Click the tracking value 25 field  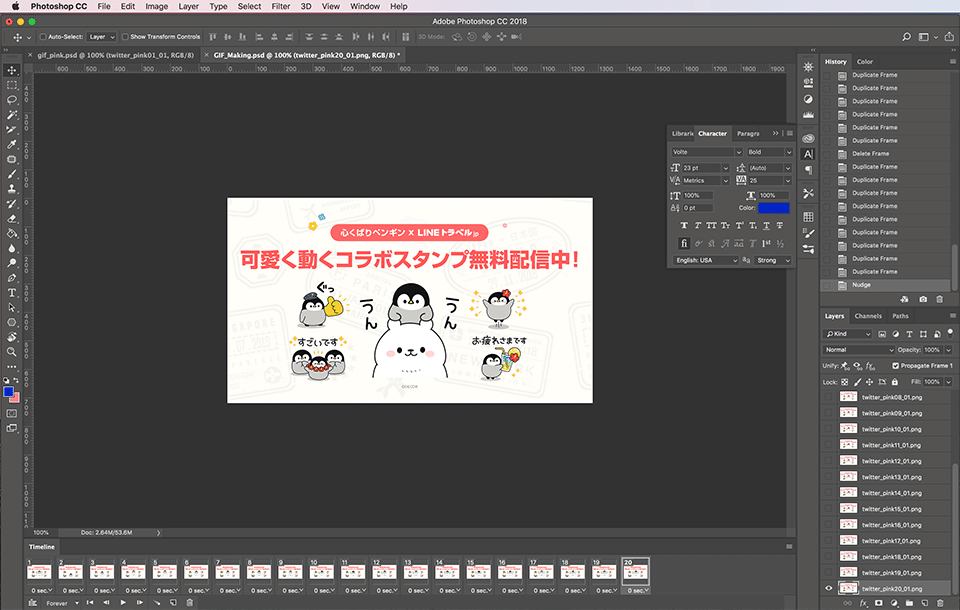click(x=765, y=181)
